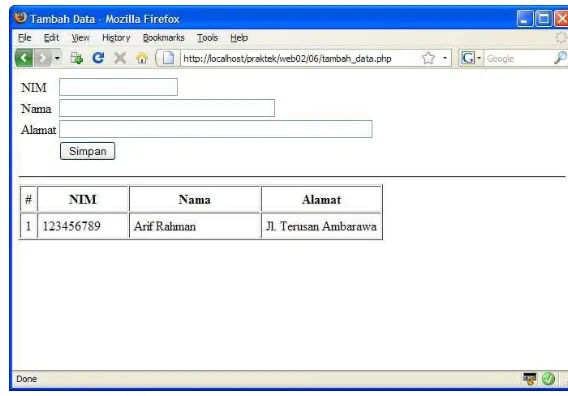Click the URL address bar text

click(x=287, y=58)
